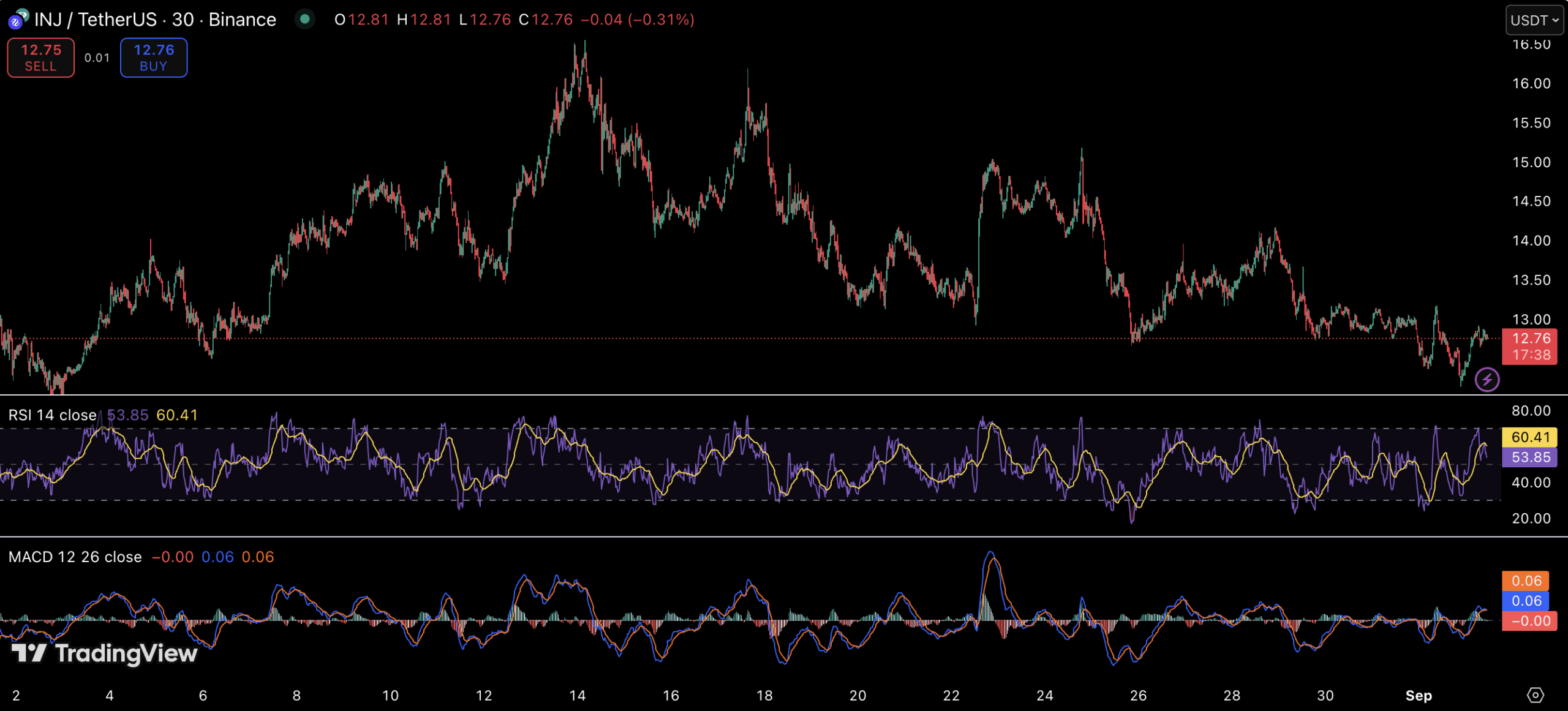1568x711 pixels.
Task: Click the green market status dot
Action: [304, 20]
